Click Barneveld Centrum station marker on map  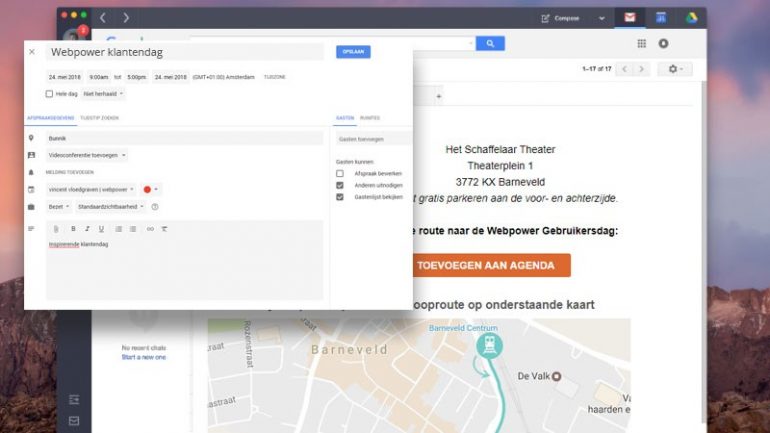489,346
